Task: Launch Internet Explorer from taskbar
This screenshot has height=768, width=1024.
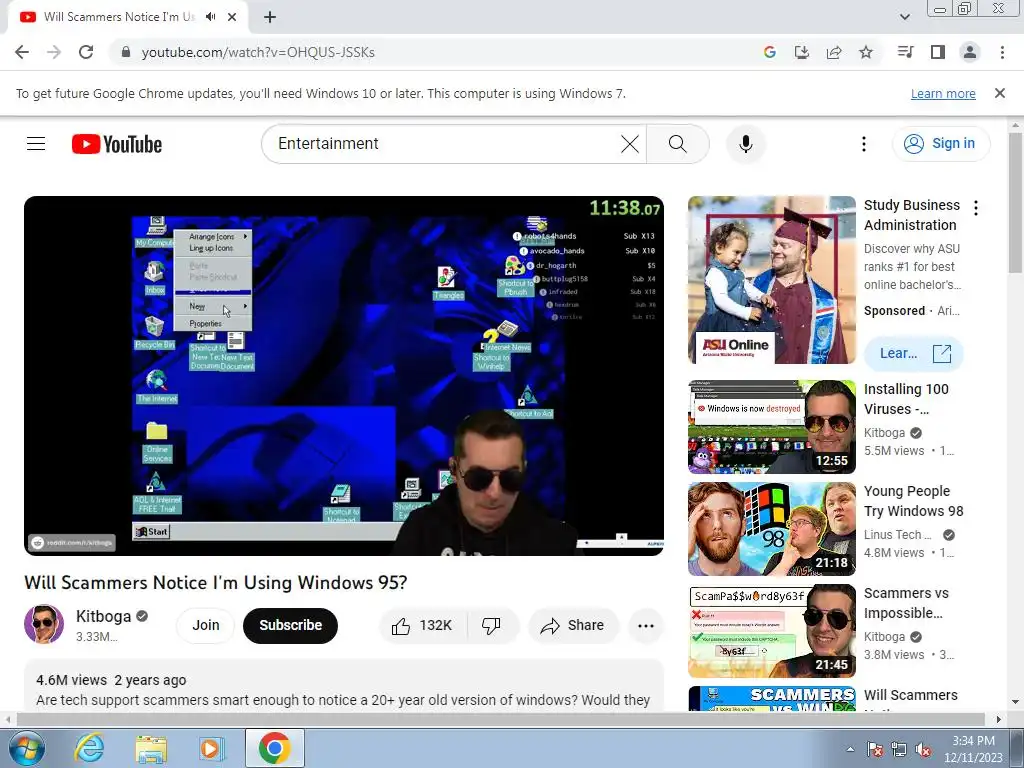Action: (x=89, y=748)
